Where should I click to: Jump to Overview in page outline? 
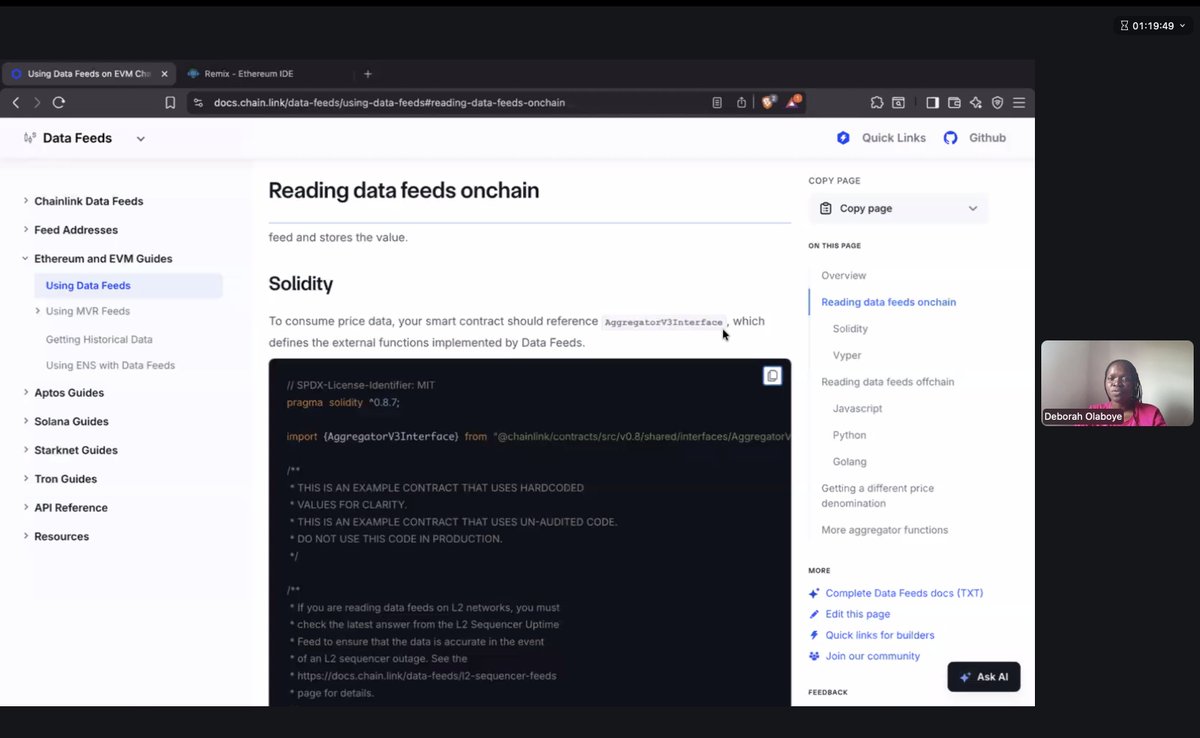[844, 275]
